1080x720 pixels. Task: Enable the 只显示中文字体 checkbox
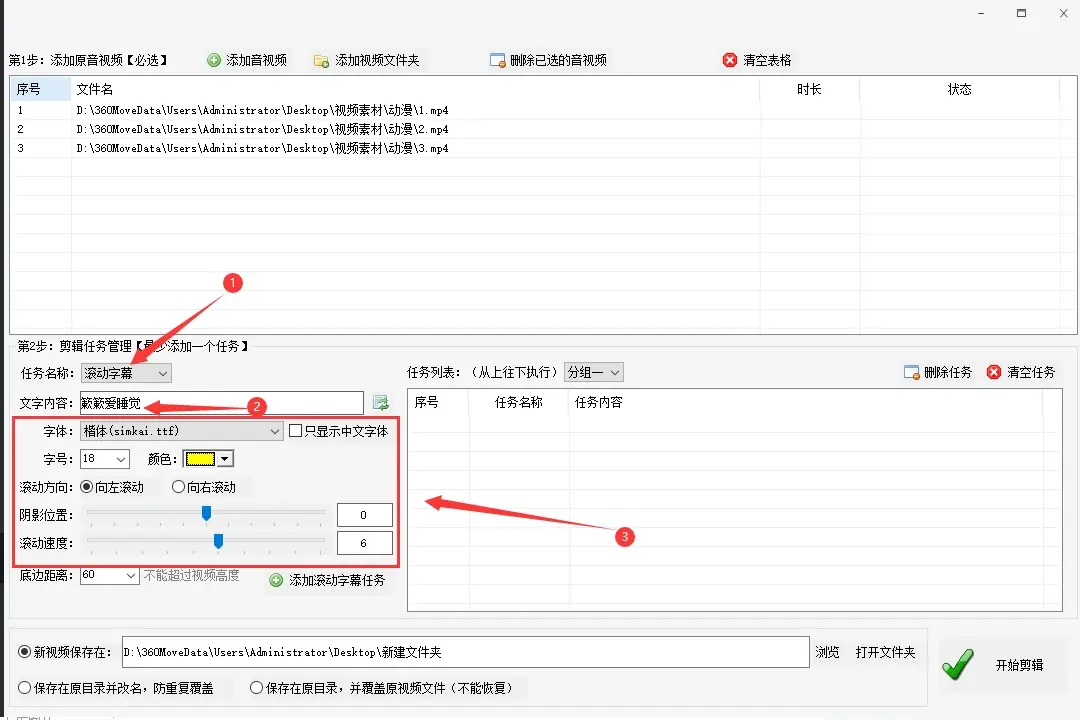click(295, 431)
